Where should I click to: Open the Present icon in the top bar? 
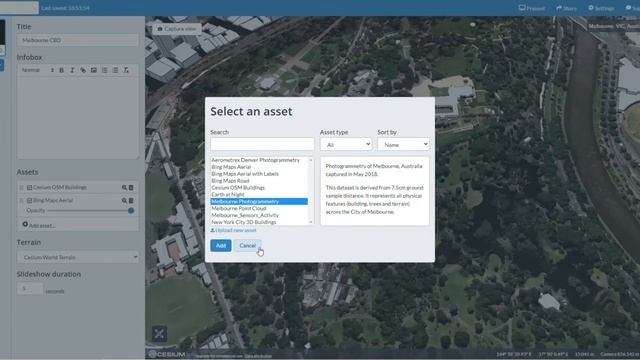(x=522, y=8)
